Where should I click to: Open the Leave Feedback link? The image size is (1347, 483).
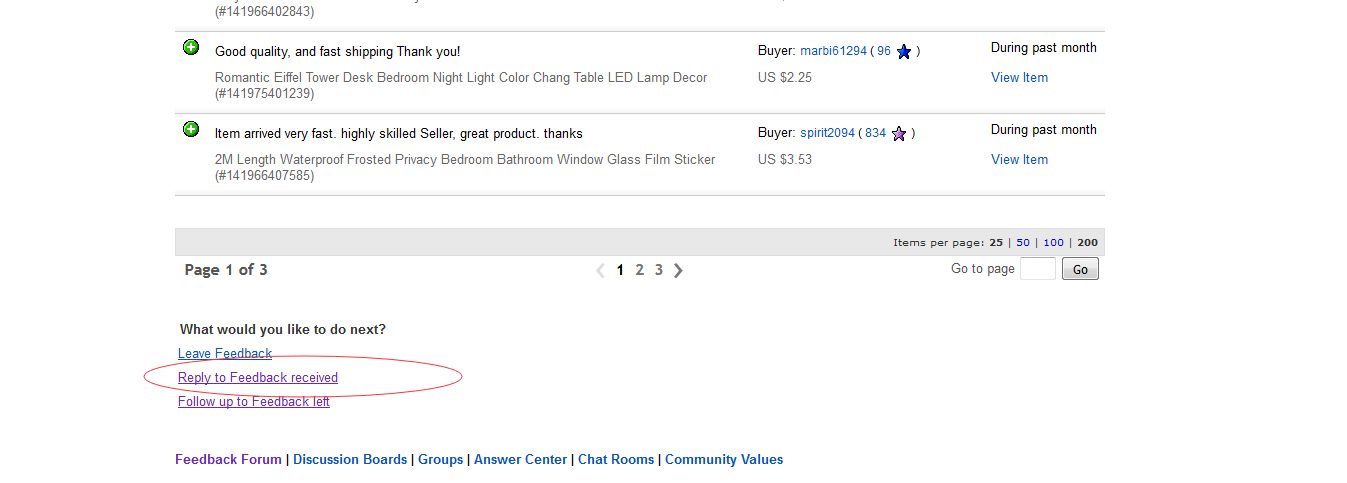tap(225, 353)
